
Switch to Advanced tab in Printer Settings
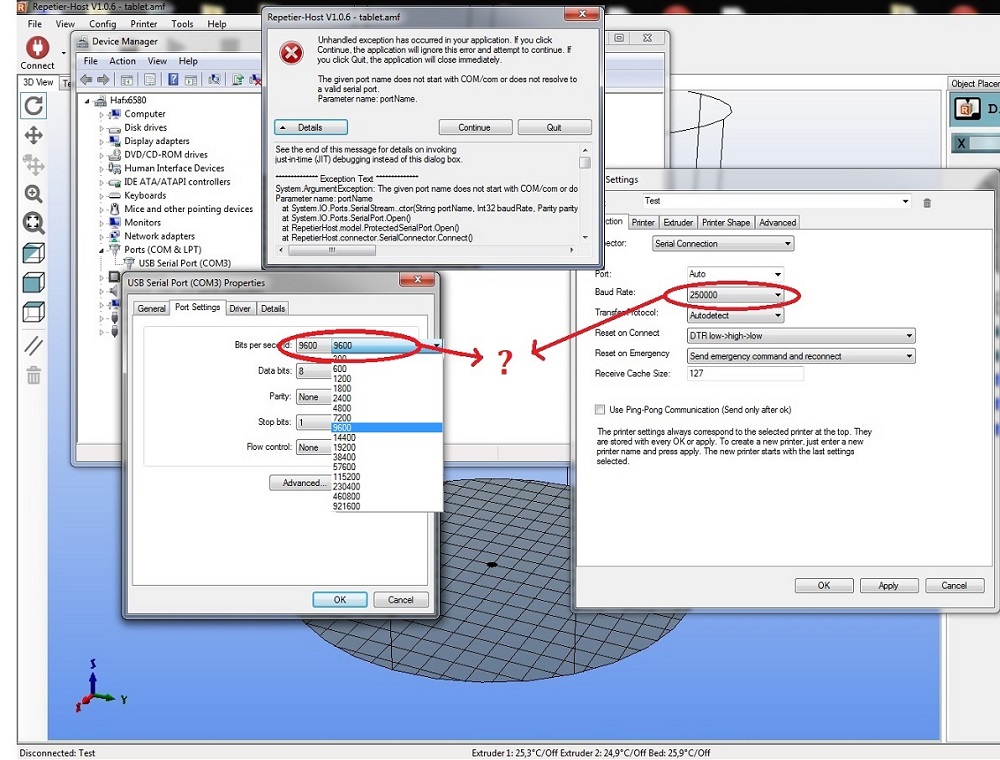coord(777,223)
